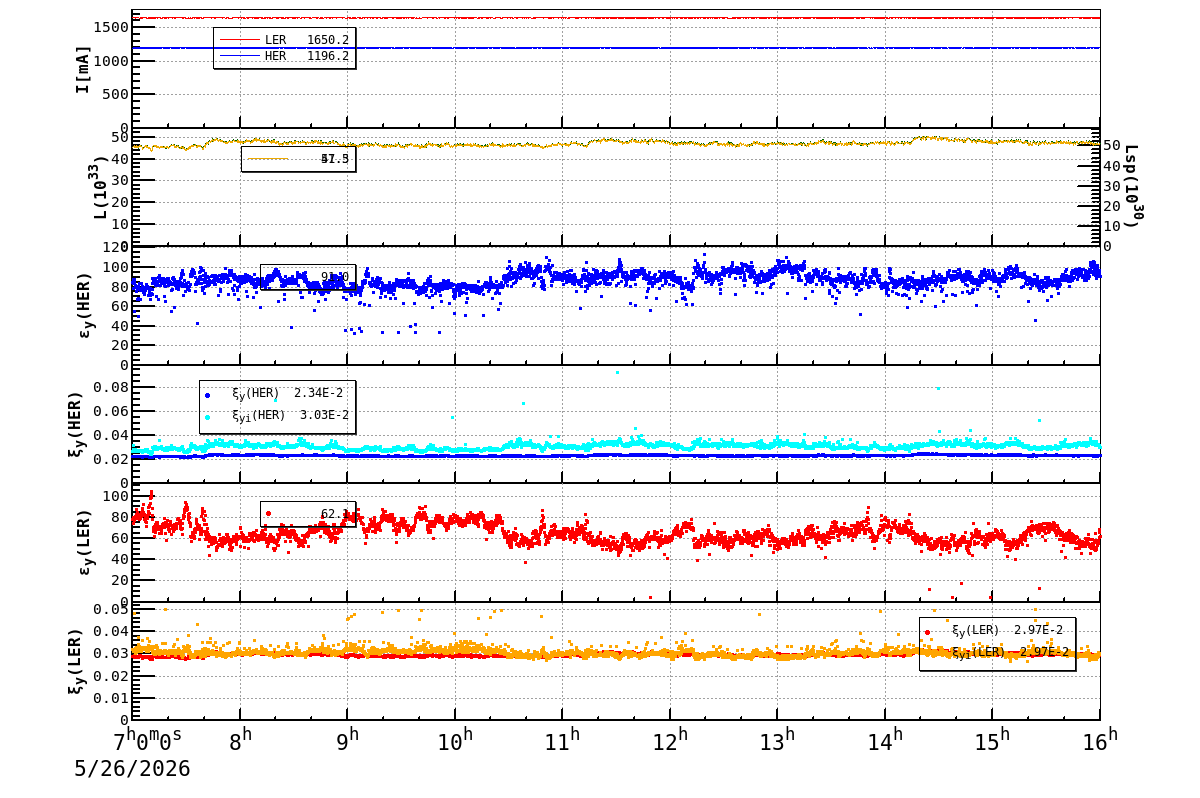Click the blue-dot legend box in the εy(HER) panel
The width and height of the screenshot is (1200, 798).
[308, 277]
